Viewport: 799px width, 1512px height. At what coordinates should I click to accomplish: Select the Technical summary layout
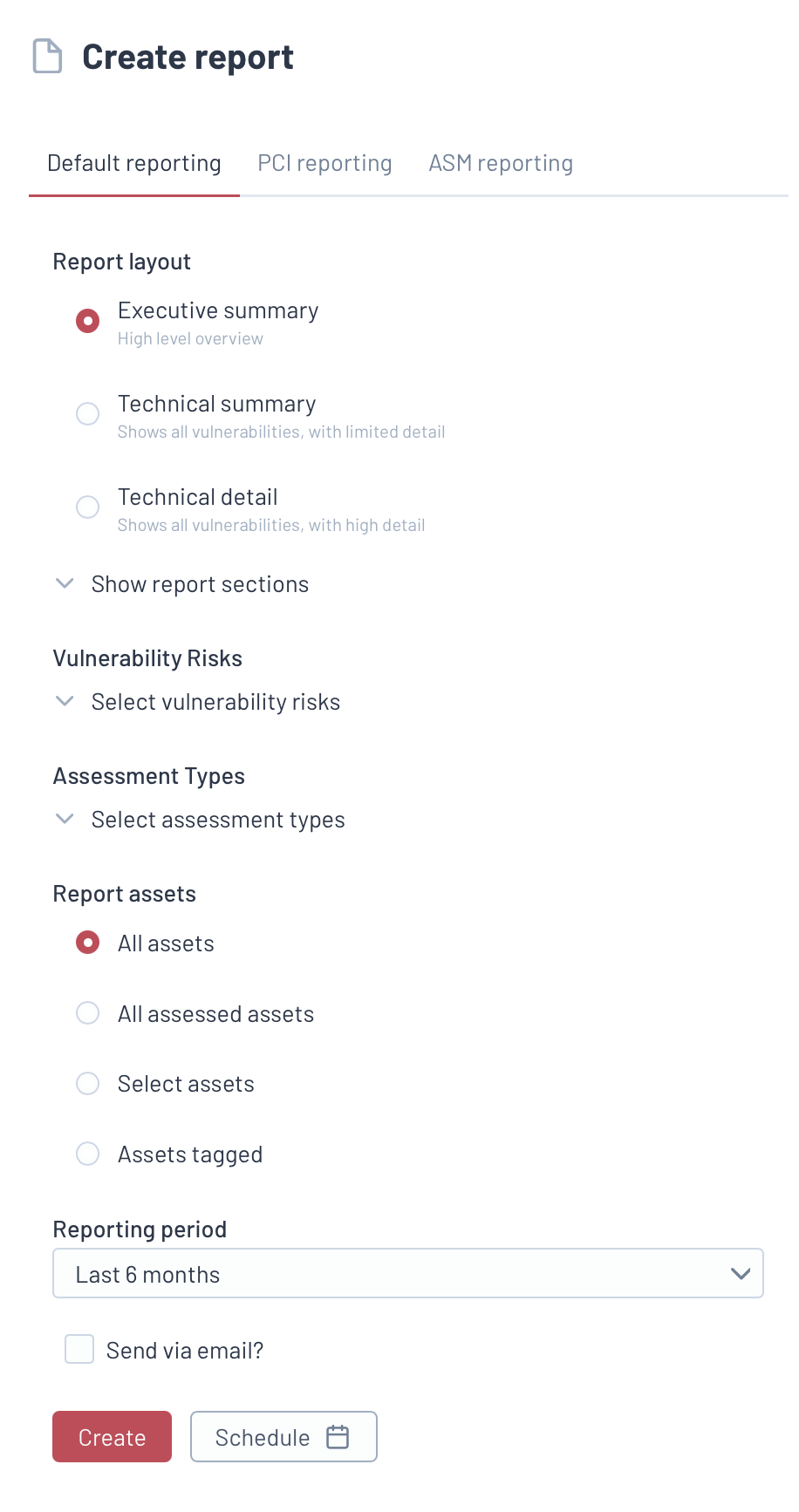point(88,413)
